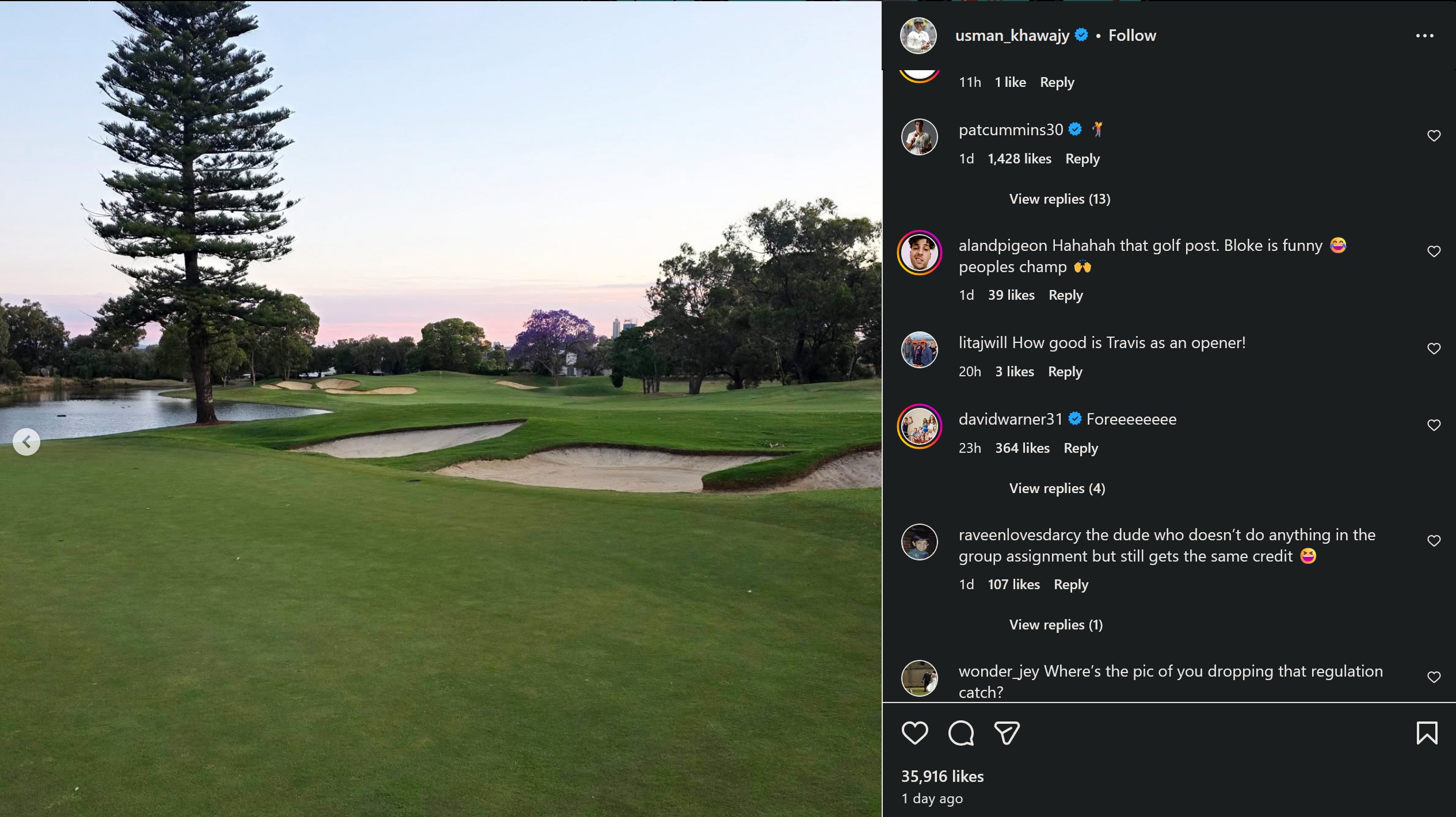
Task: Click usman_khawajy's profile picture
Action: (919, 36)
